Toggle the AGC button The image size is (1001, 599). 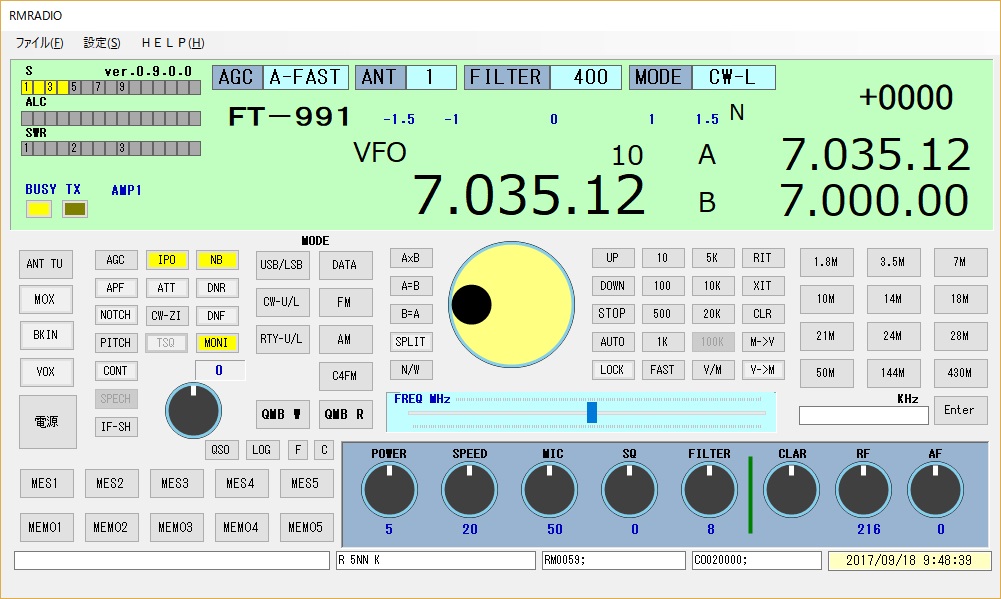[x=116, y=260]
